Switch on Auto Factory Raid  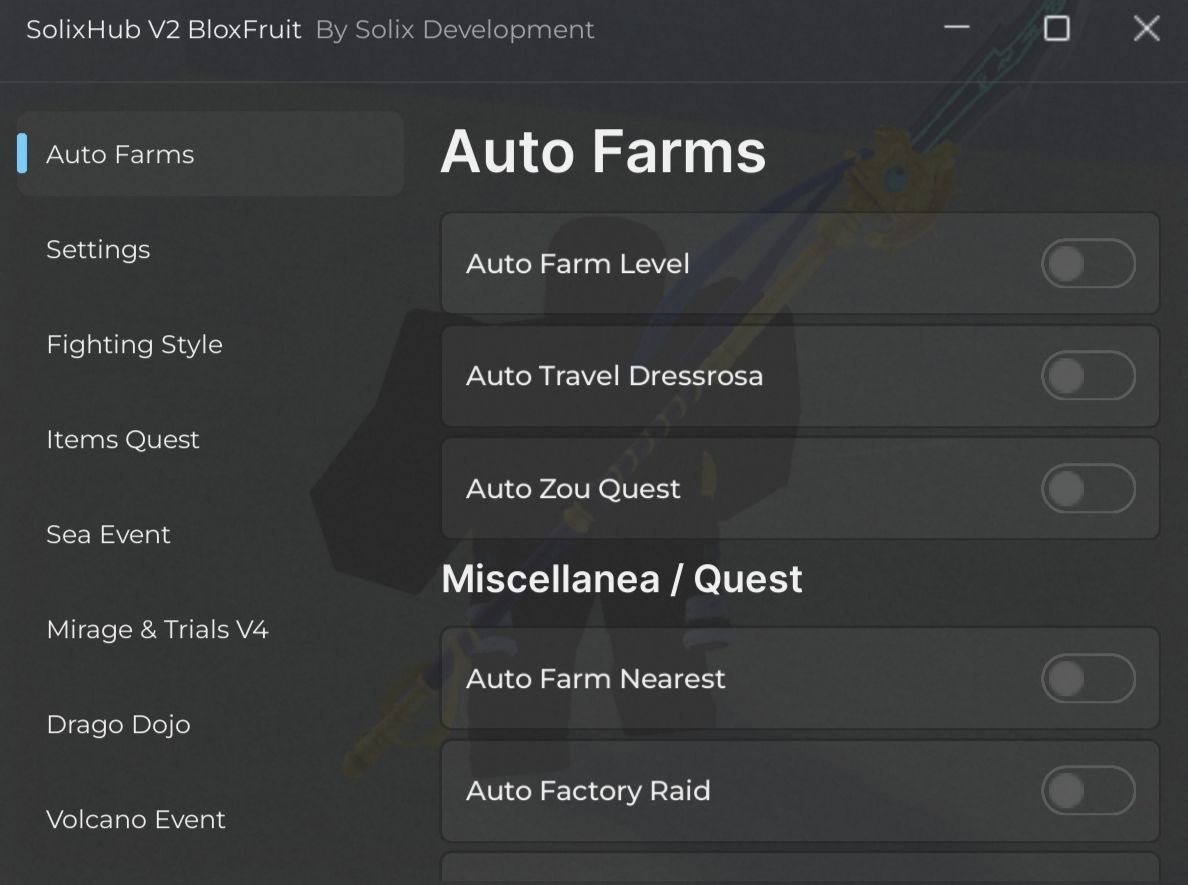(x=1087, y=791)
